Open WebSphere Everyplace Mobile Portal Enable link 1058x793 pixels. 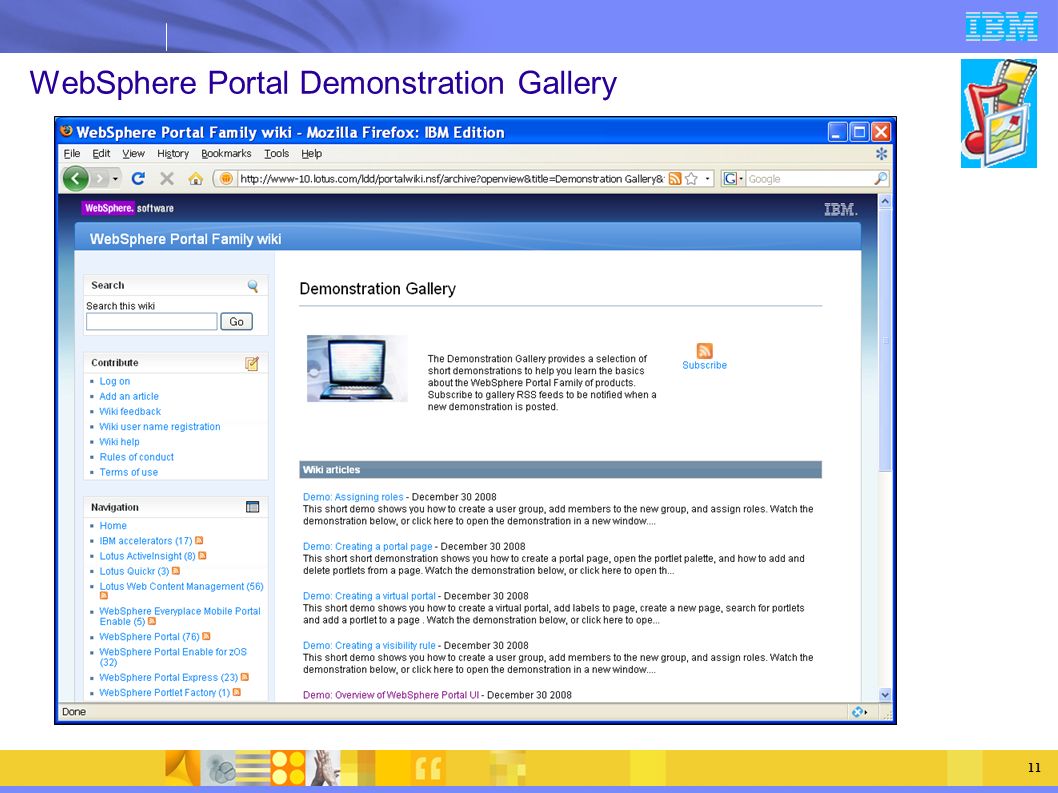[179, 616]
